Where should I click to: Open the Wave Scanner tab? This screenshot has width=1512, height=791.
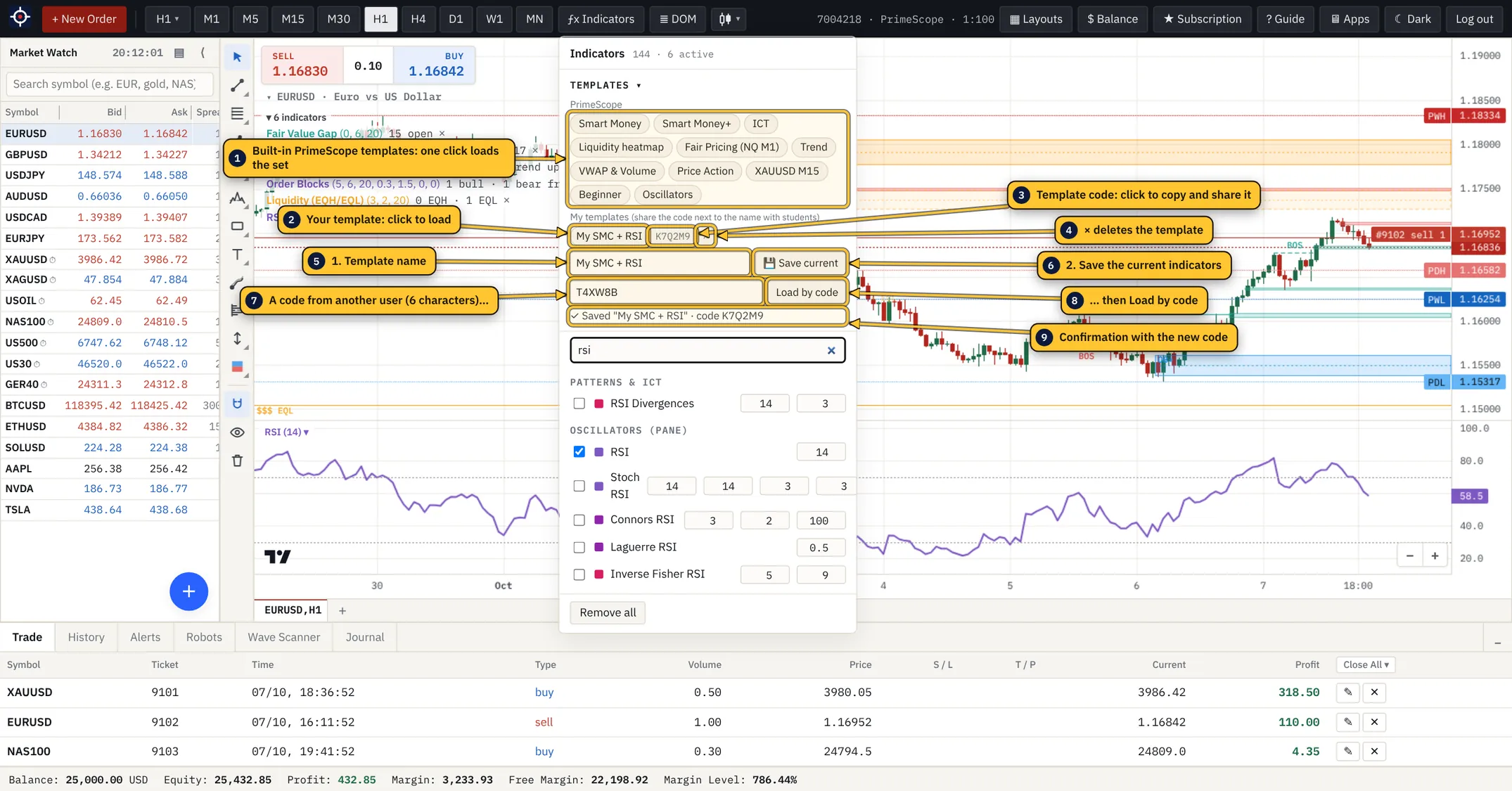tap(283, 637)
